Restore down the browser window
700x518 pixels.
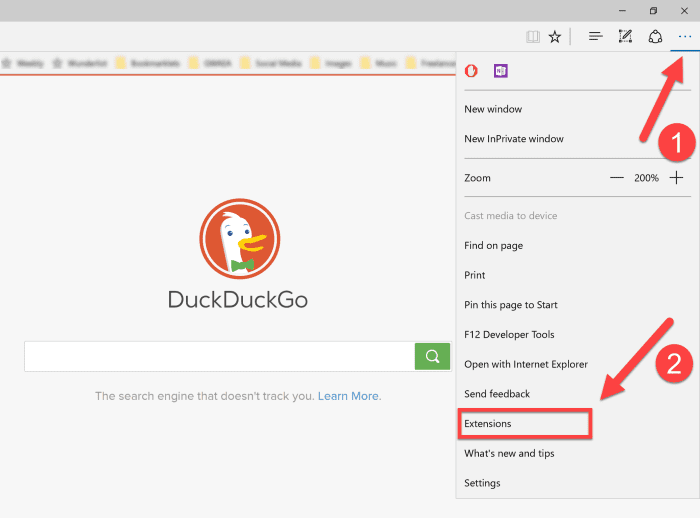653,11
